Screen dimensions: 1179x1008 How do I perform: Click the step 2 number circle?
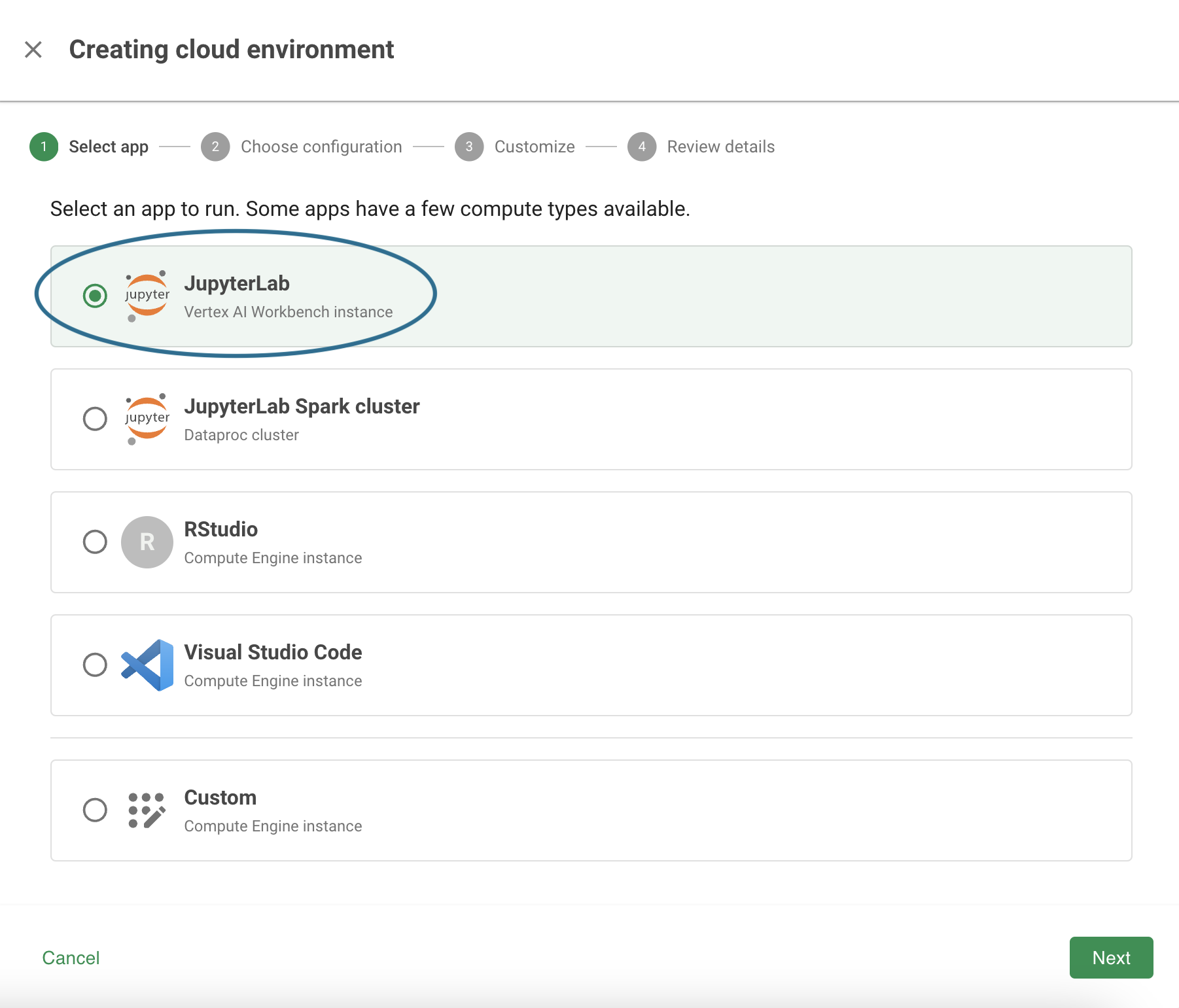tap(215, 147)
